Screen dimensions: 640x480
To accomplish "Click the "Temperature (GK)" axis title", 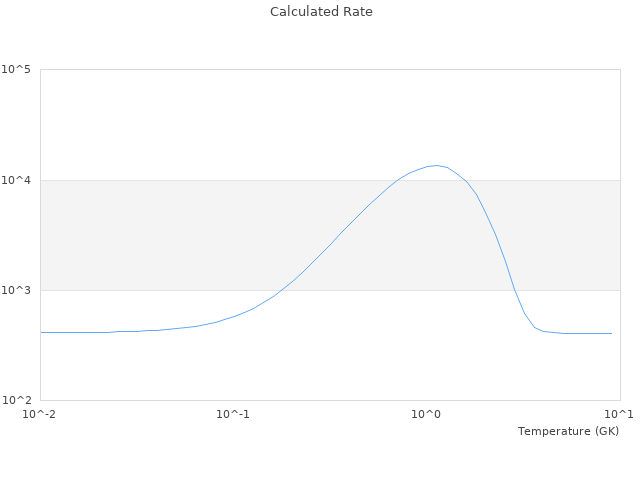I will [x=568, y=431].
